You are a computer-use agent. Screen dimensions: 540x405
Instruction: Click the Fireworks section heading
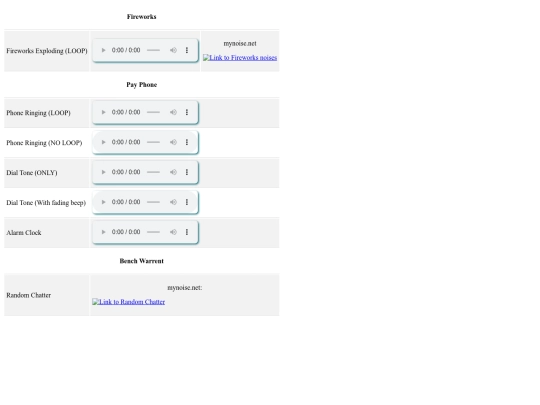pyautogui.click(x=142, y=17)
